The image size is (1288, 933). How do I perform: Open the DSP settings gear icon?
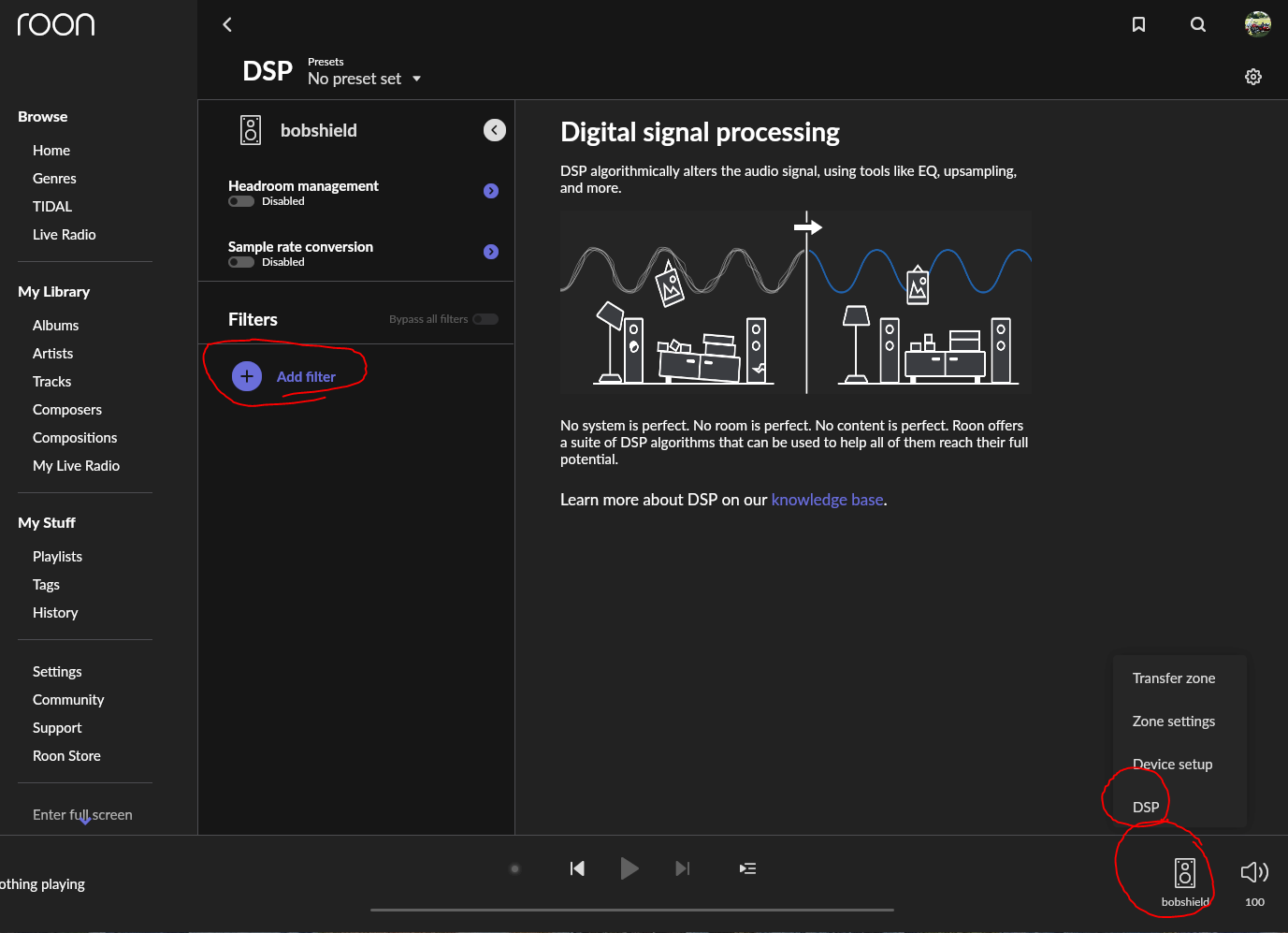1253,77
